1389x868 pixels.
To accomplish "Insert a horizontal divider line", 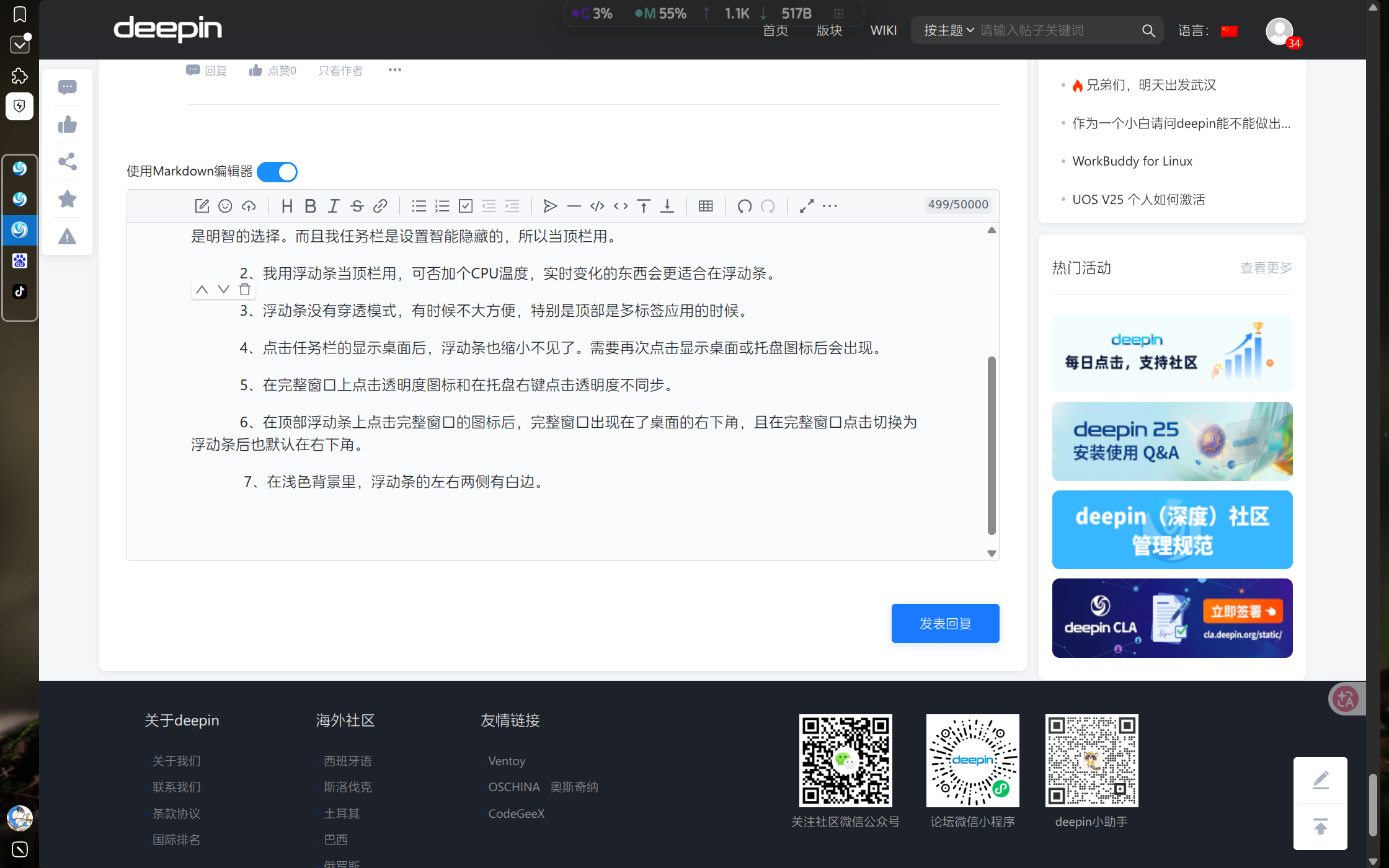I will click(574, 206).
